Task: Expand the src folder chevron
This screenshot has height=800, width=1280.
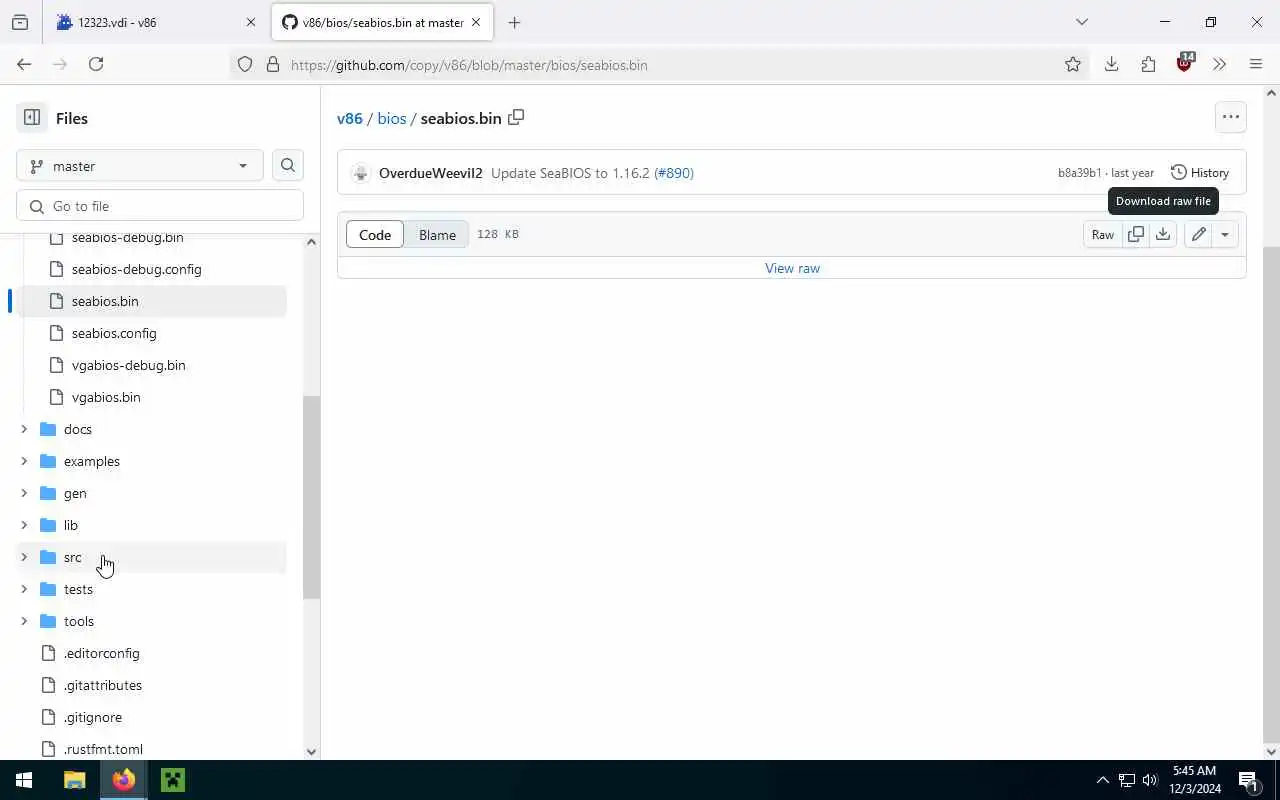Action: tap(24, 557)
